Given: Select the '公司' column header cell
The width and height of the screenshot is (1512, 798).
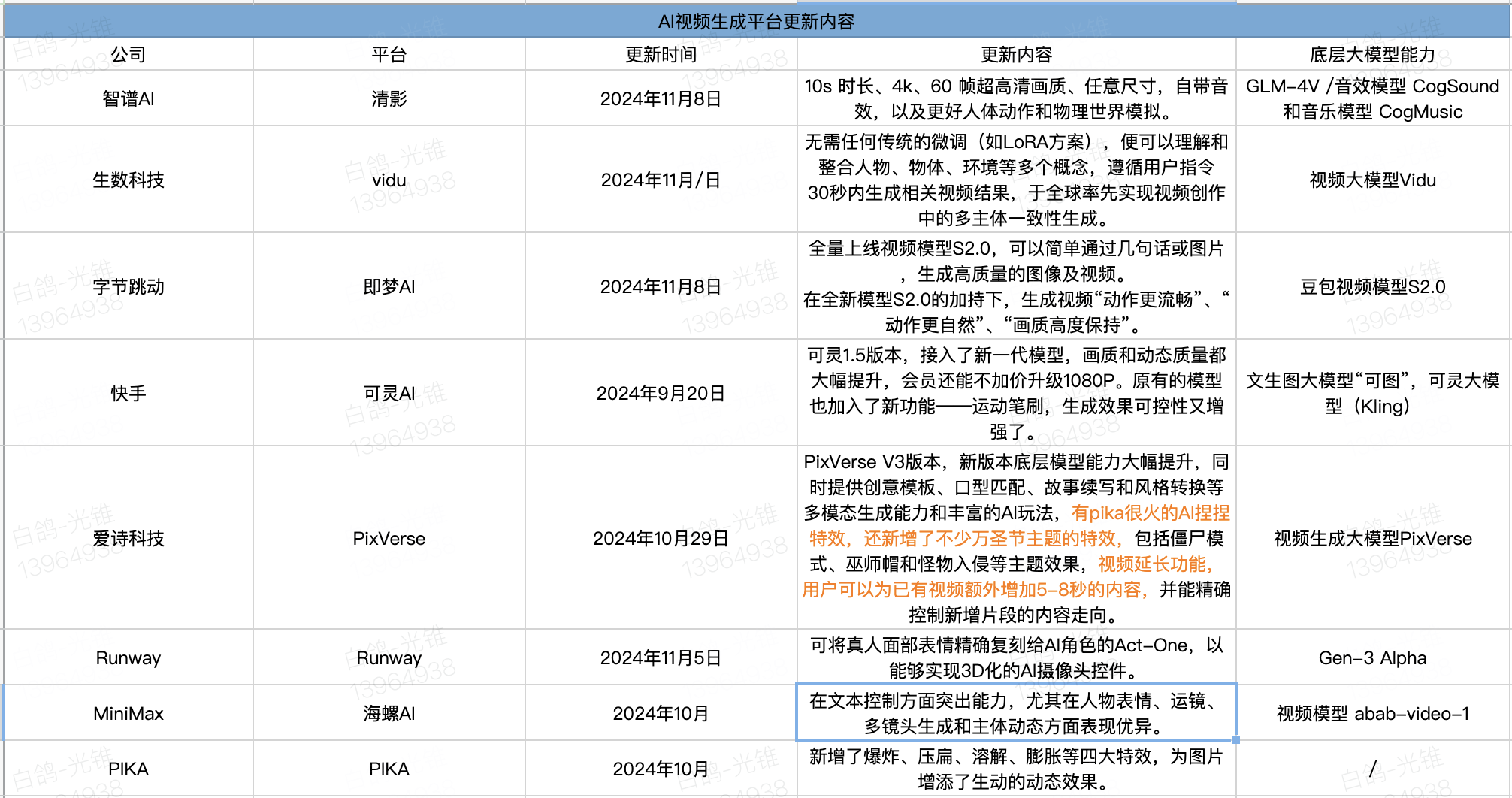Looking at the screenshot, I should click(129, 54).
